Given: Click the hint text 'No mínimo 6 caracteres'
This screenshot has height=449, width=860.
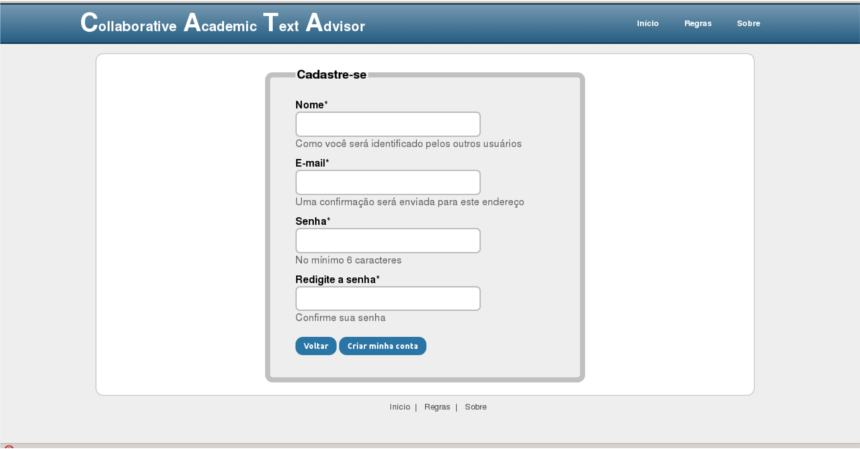Looking at the screenshot, I should coord(348,260).
